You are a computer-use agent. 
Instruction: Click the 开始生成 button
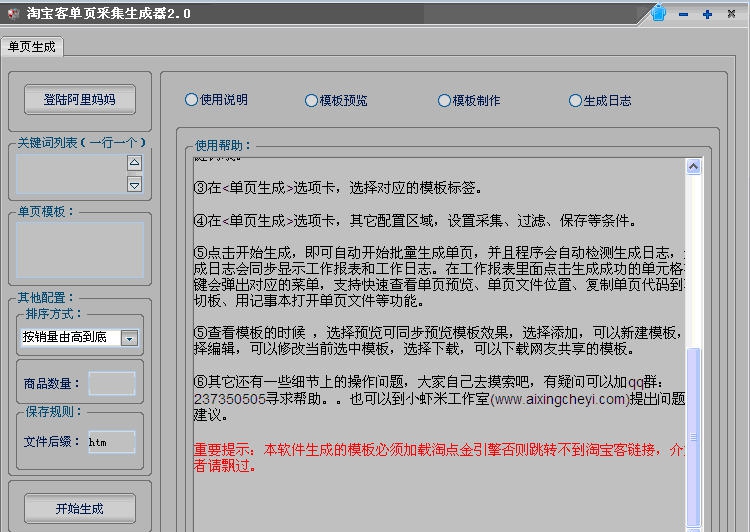(x=80, y=509)
